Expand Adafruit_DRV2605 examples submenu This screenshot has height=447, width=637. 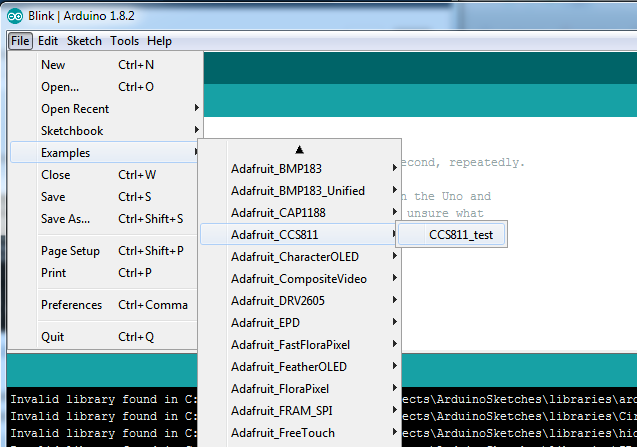point(280,301)
